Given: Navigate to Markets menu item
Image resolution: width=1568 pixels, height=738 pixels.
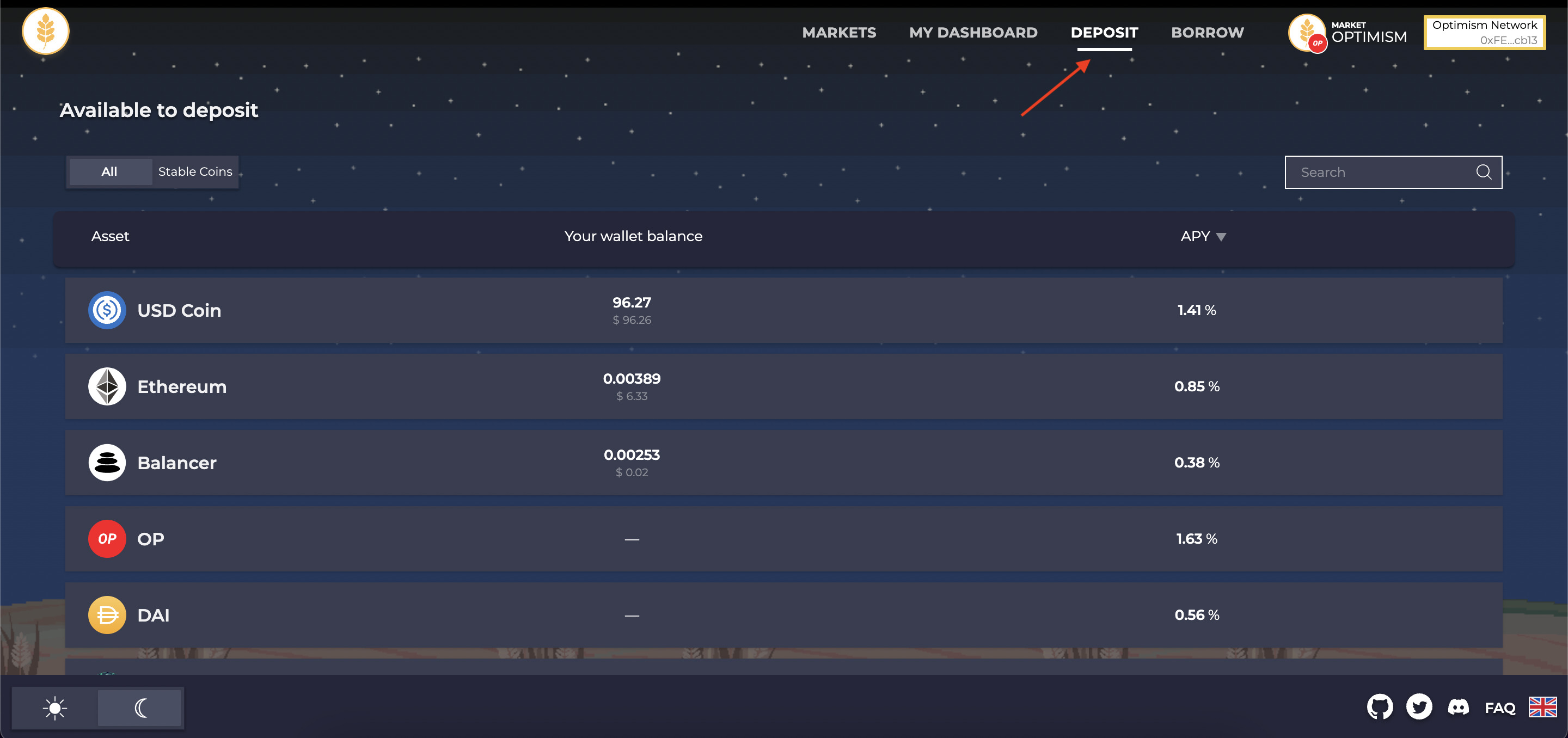Looking at the screenshot, I should pyautogui.click(x=838, y=32).
